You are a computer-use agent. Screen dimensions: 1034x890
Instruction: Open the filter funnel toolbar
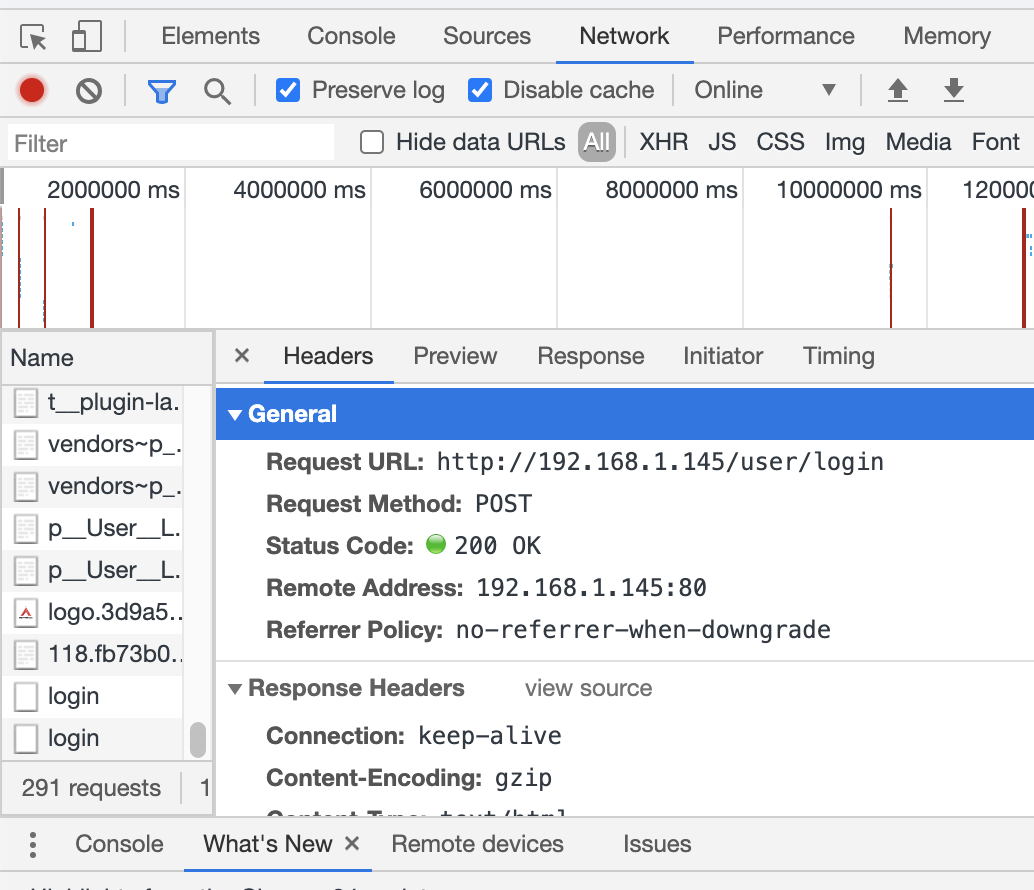coord(163,90)
